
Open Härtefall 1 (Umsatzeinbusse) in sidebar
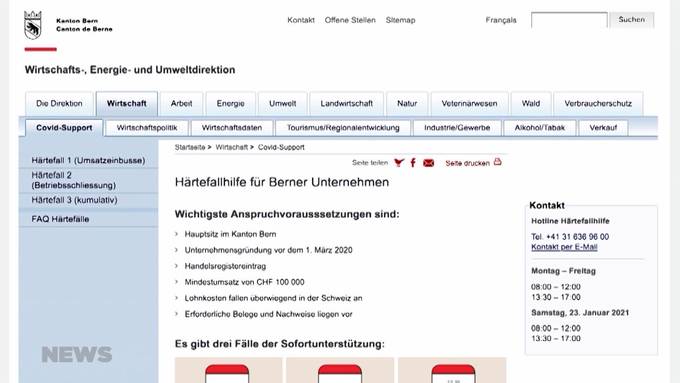click(88, 160)
